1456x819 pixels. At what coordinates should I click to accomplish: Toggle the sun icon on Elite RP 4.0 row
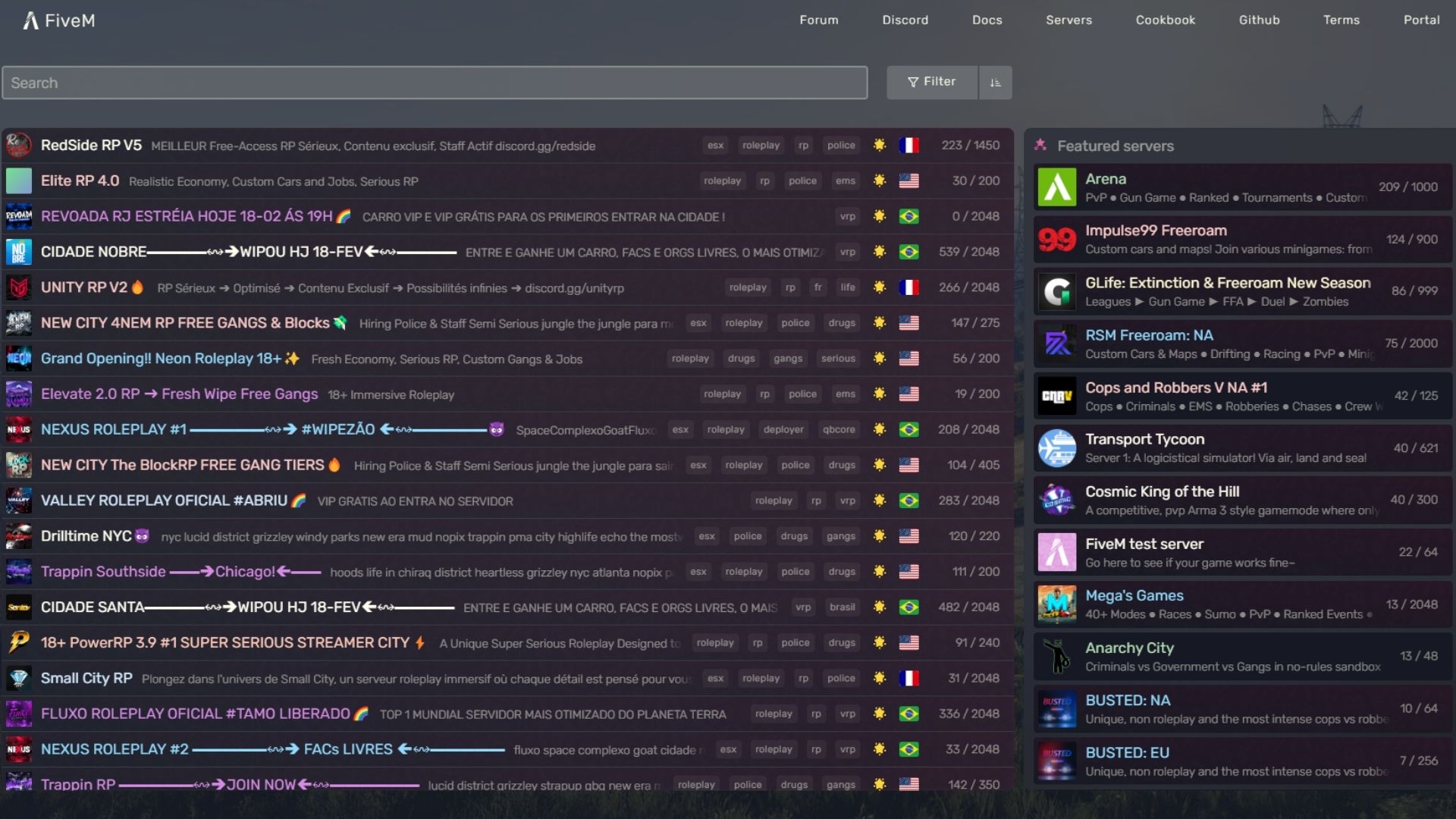tap(879, 180)
